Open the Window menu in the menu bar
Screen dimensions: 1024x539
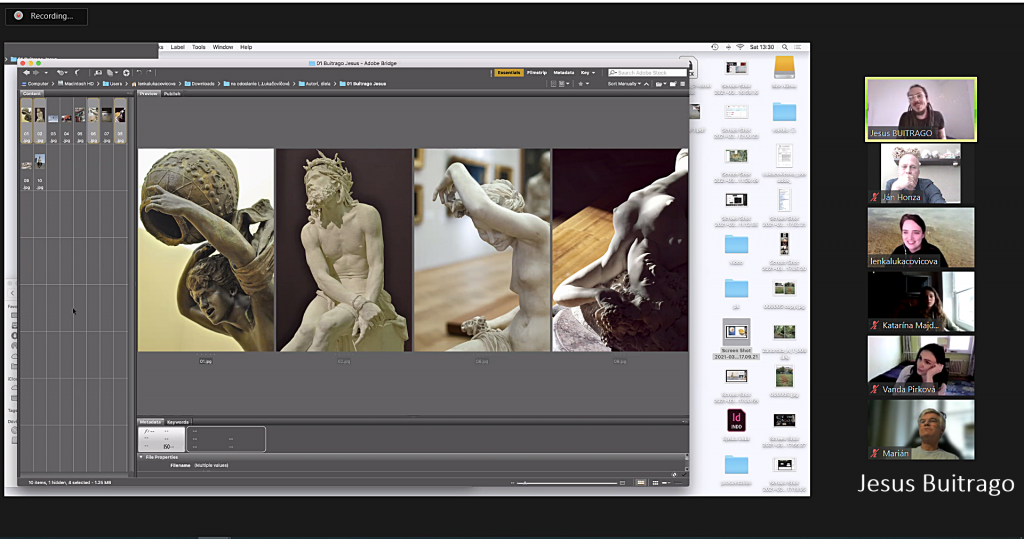pyautogui.click(x=223, y=47)
